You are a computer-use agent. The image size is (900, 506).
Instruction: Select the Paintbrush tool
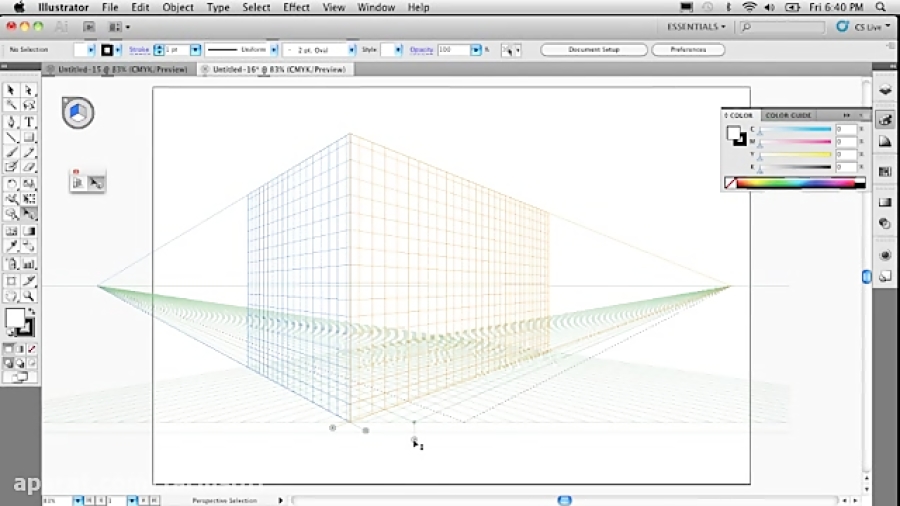(x=11, y=152)
